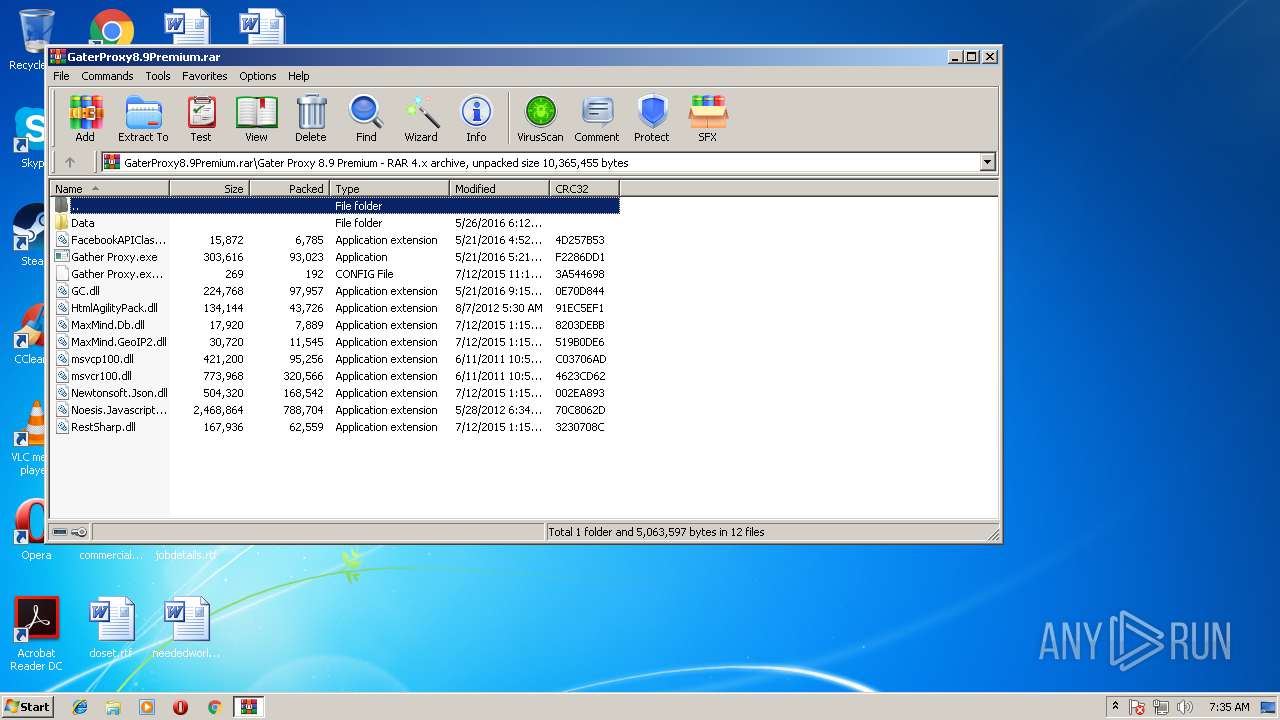Click the Protect shield icon
The height and width of the screenshot is (720, 1280).
point(652,119)
